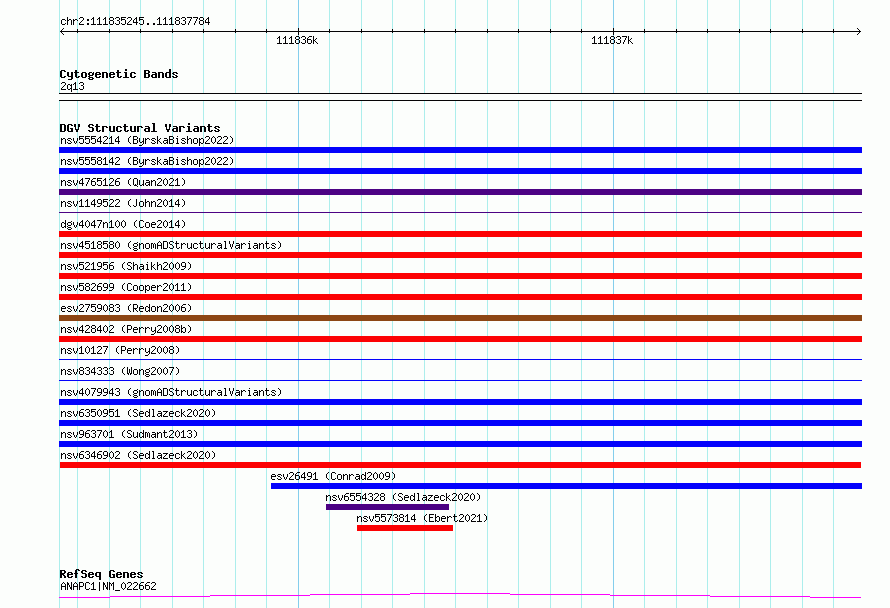Open nsv4765126 (Quan2021) variant label

coord(123,182)
